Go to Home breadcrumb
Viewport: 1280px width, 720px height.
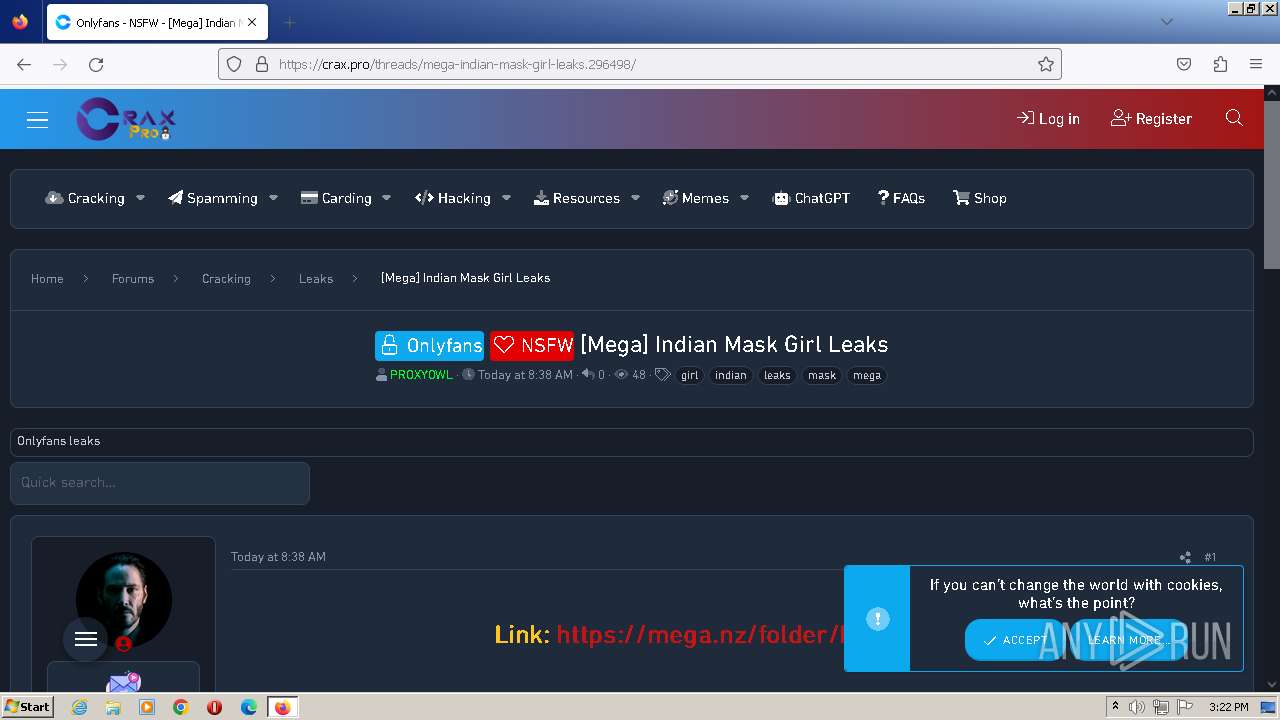[x=47, y=278]
